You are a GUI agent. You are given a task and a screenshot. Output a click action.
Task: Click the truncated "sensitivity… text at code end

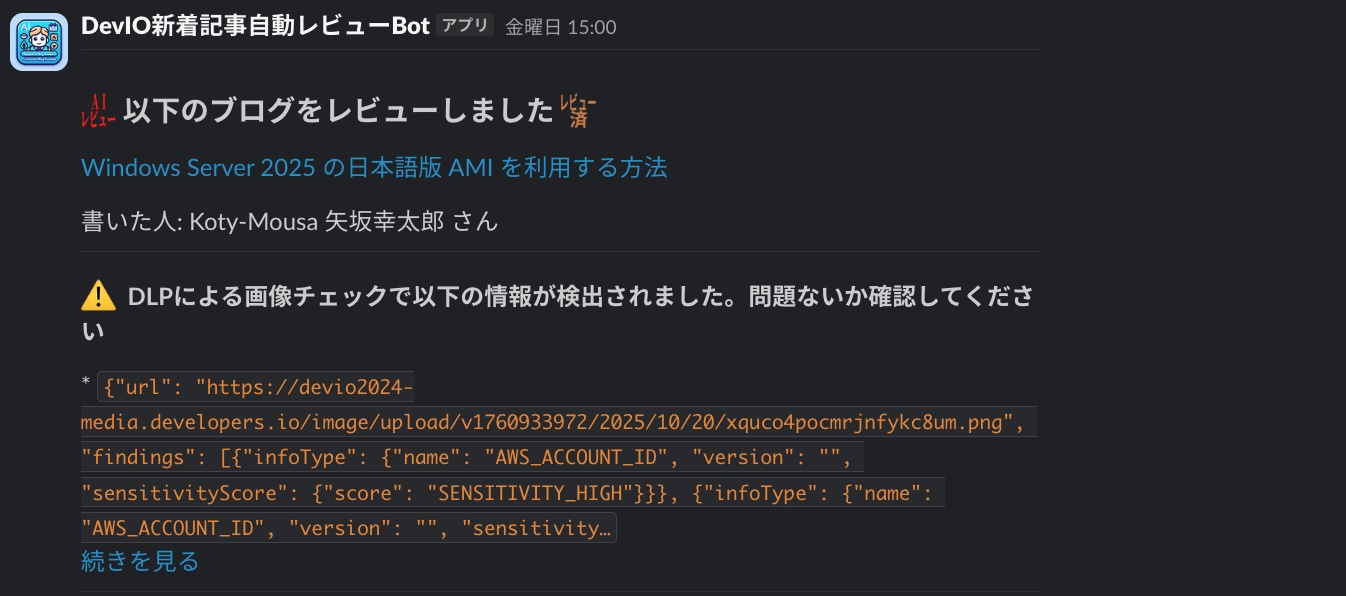click(535, 528)
